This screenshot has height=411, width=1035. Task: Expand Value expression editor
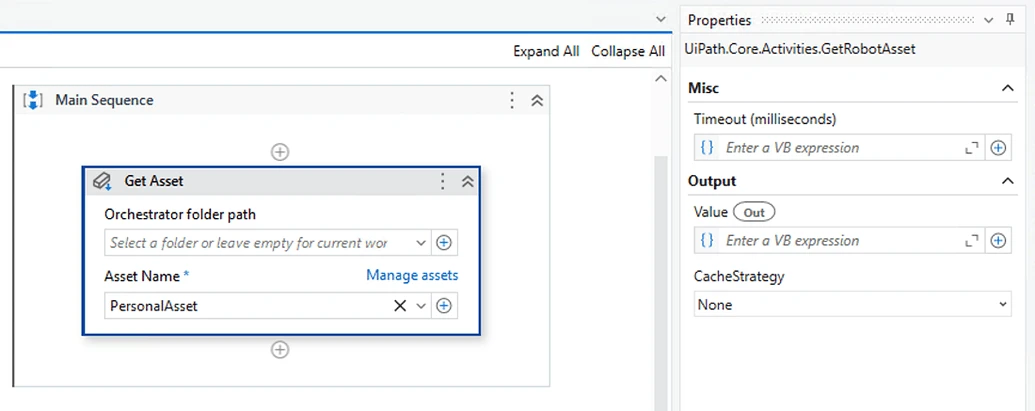point(971,241)
